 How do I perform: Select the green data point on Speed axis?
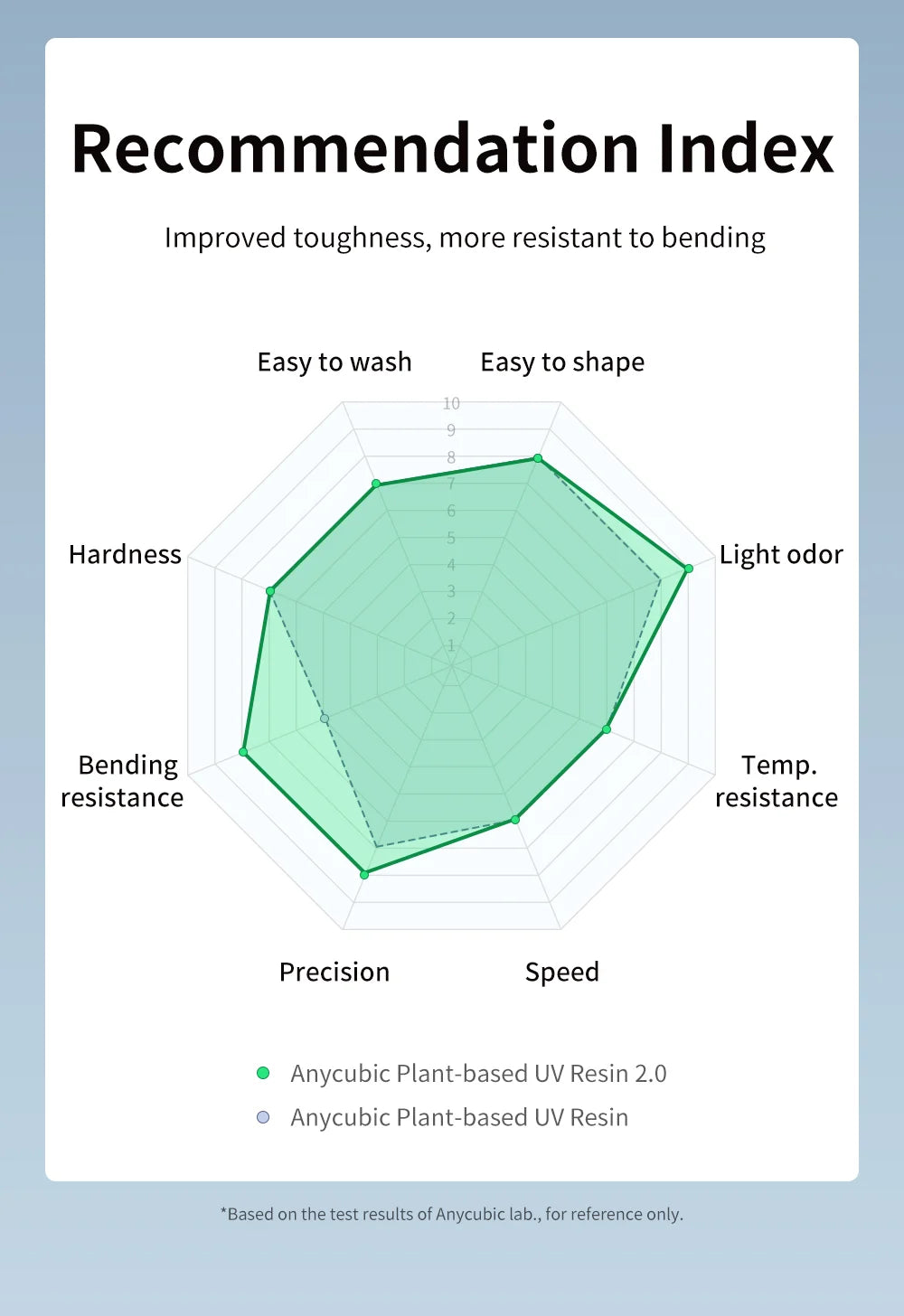pyautogui.click(x=515, y=820)
